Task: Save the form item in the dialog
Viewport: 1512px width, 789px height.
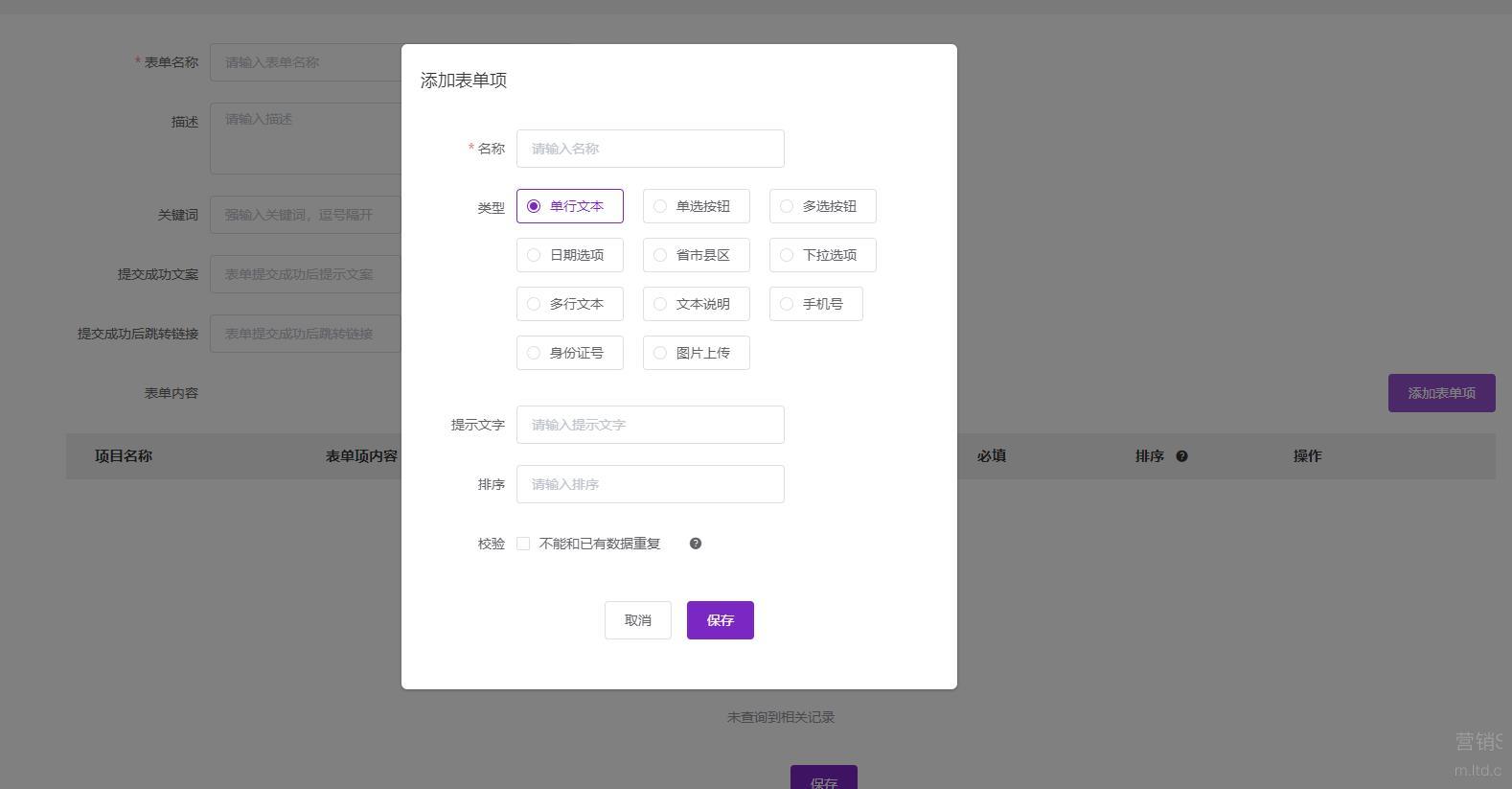Action: click(721, 620)
